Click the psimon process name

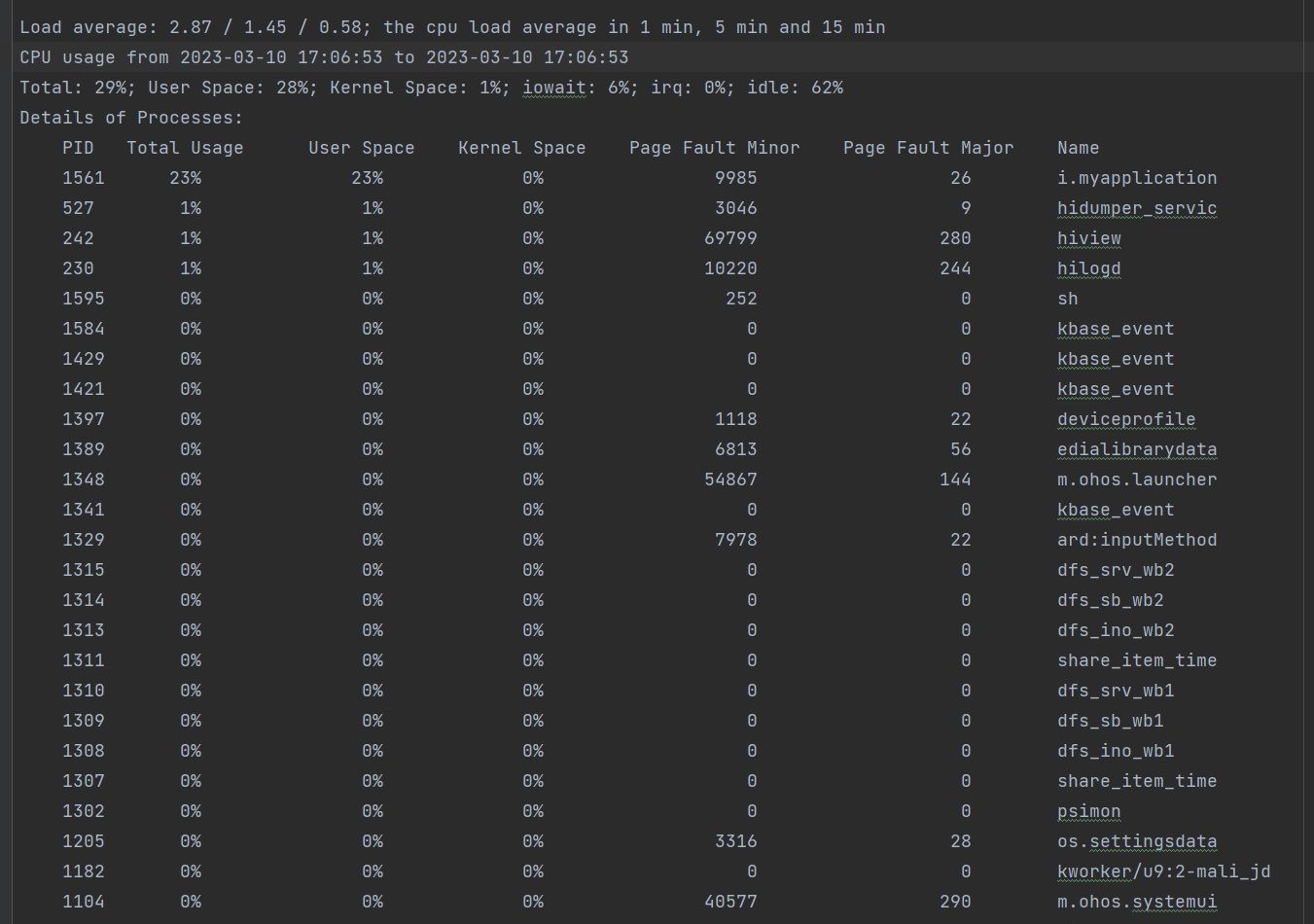[x=1088, y=811]
